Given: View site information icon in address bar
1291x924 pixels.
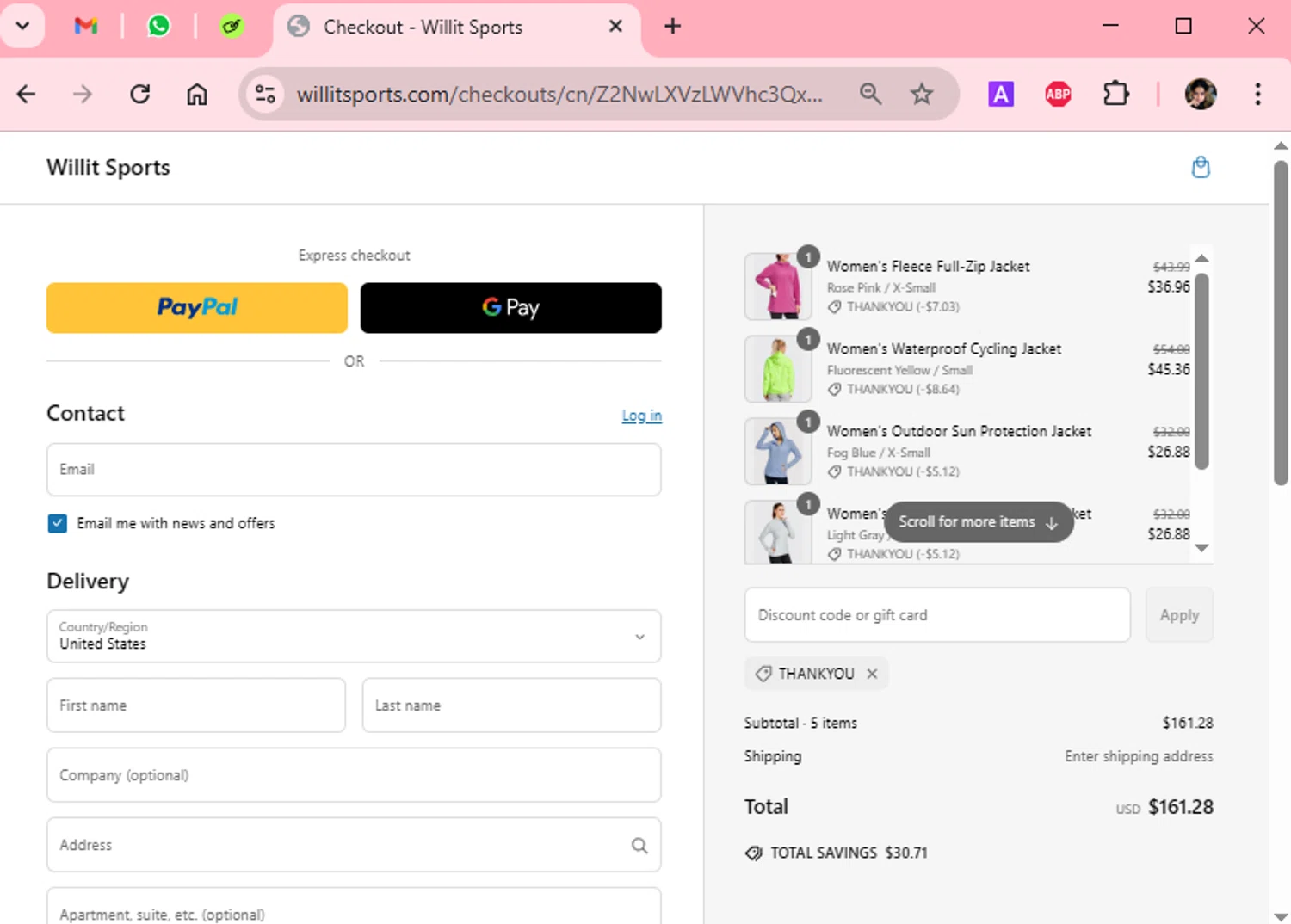Looking at the screenshot, I should tap(265, 94).
